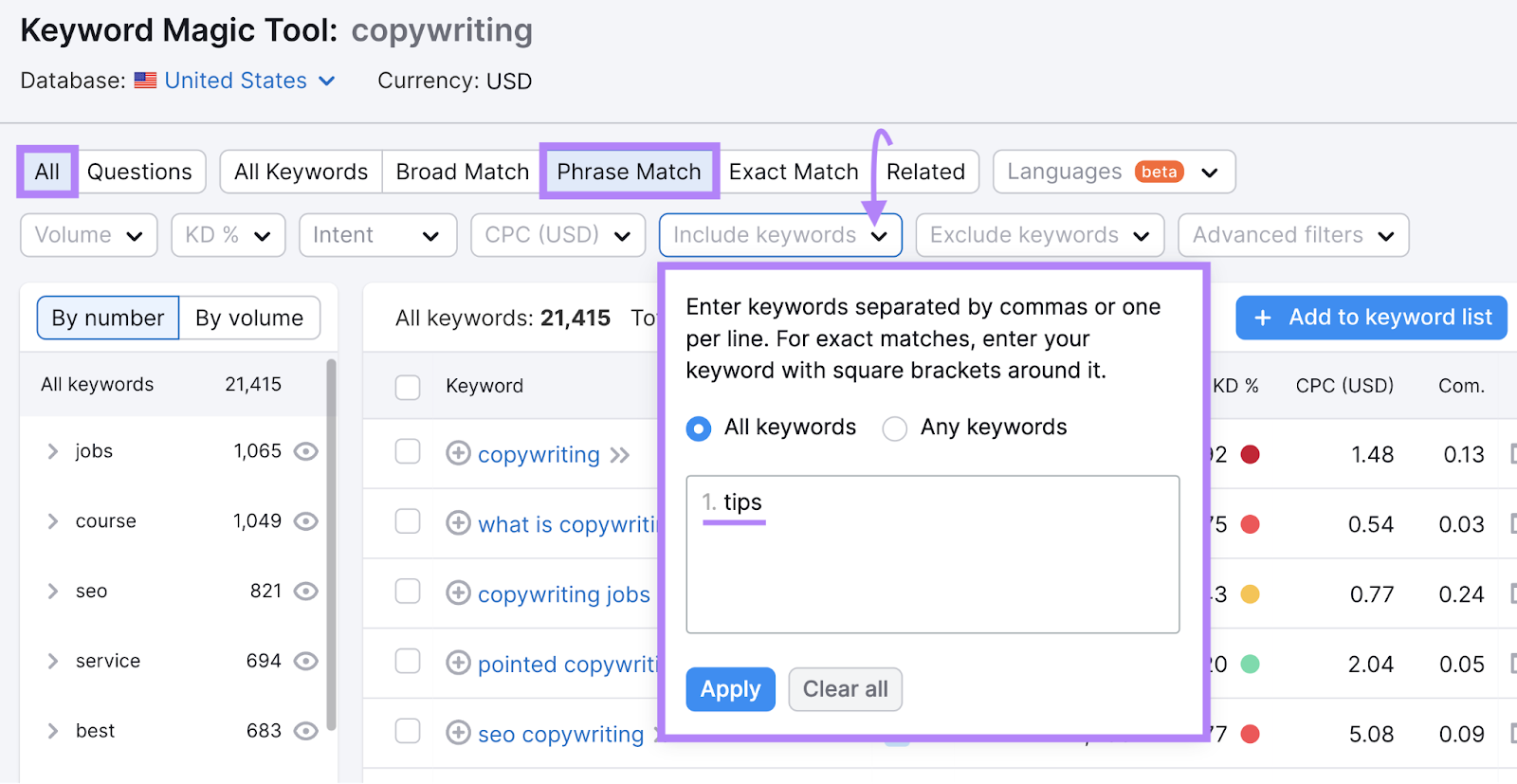Screen dimensions: 1517x784
Task: Click the United States flag icon
Action: point(145,81)
